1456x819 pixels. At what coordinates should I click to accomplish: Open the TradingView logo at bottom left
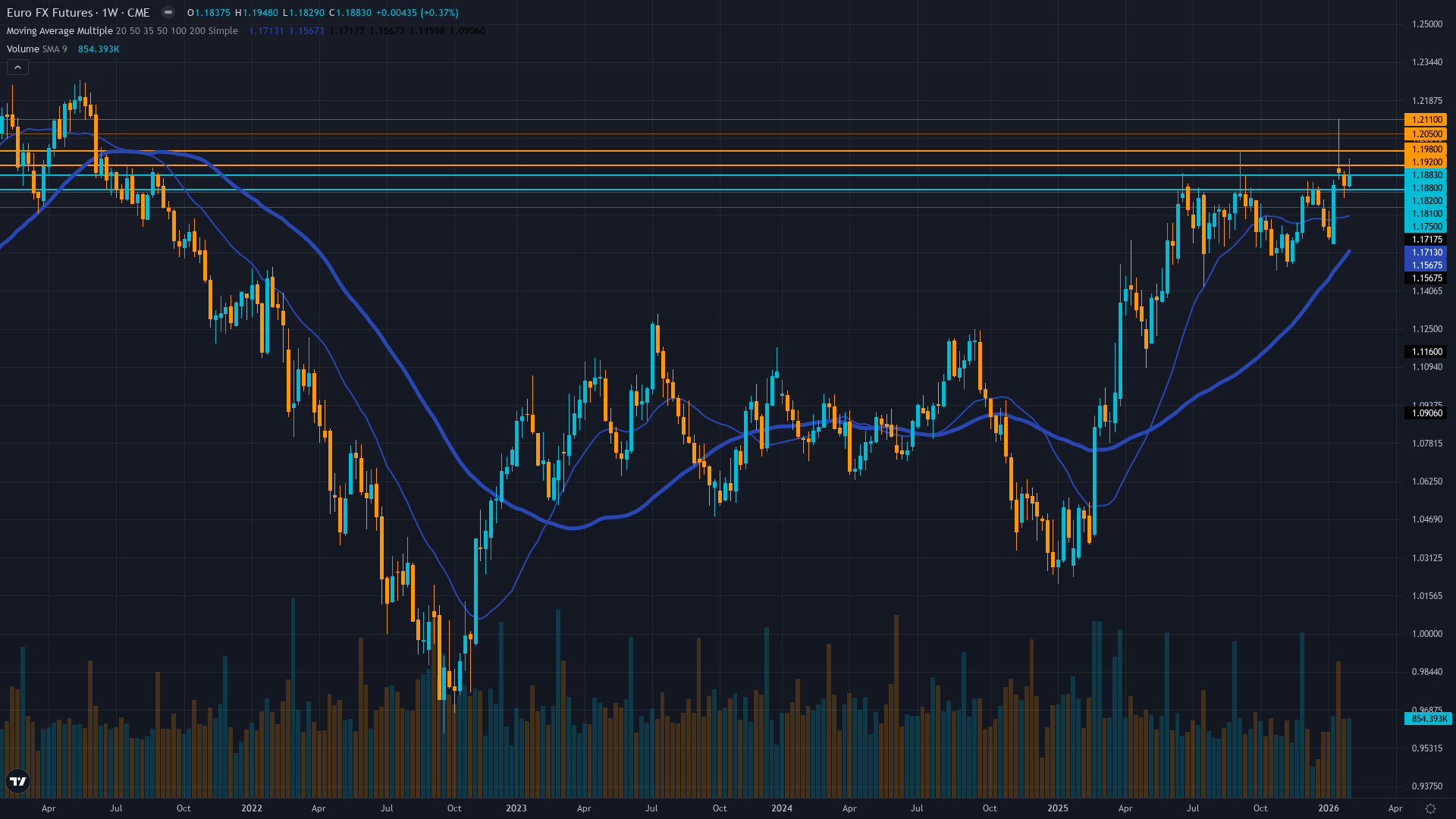(x=17, y=781)
